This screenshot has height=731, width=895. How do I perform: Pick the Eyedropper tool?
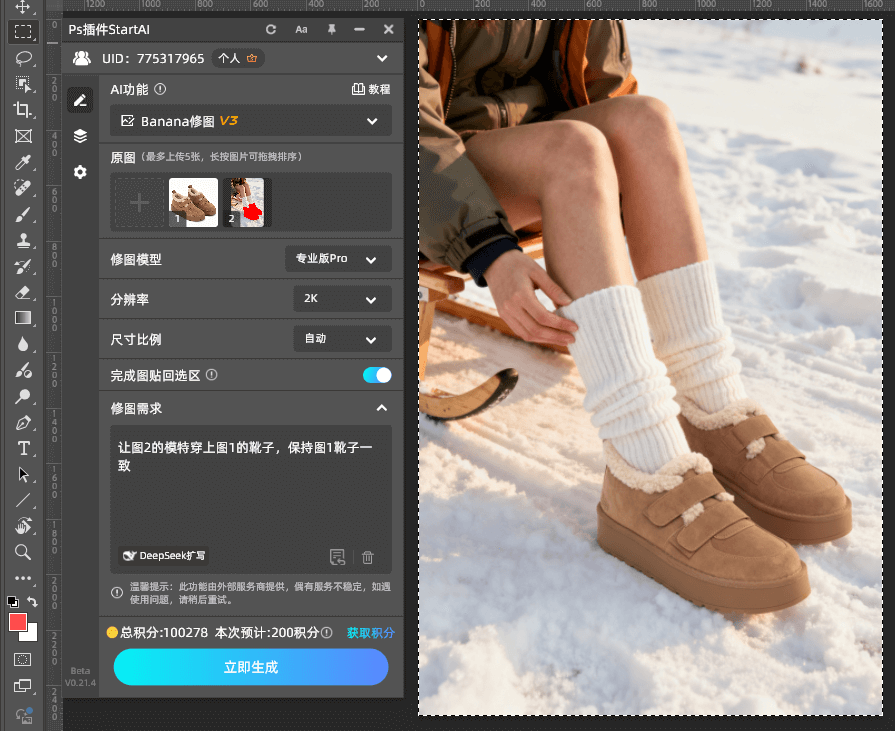point(25,162)
